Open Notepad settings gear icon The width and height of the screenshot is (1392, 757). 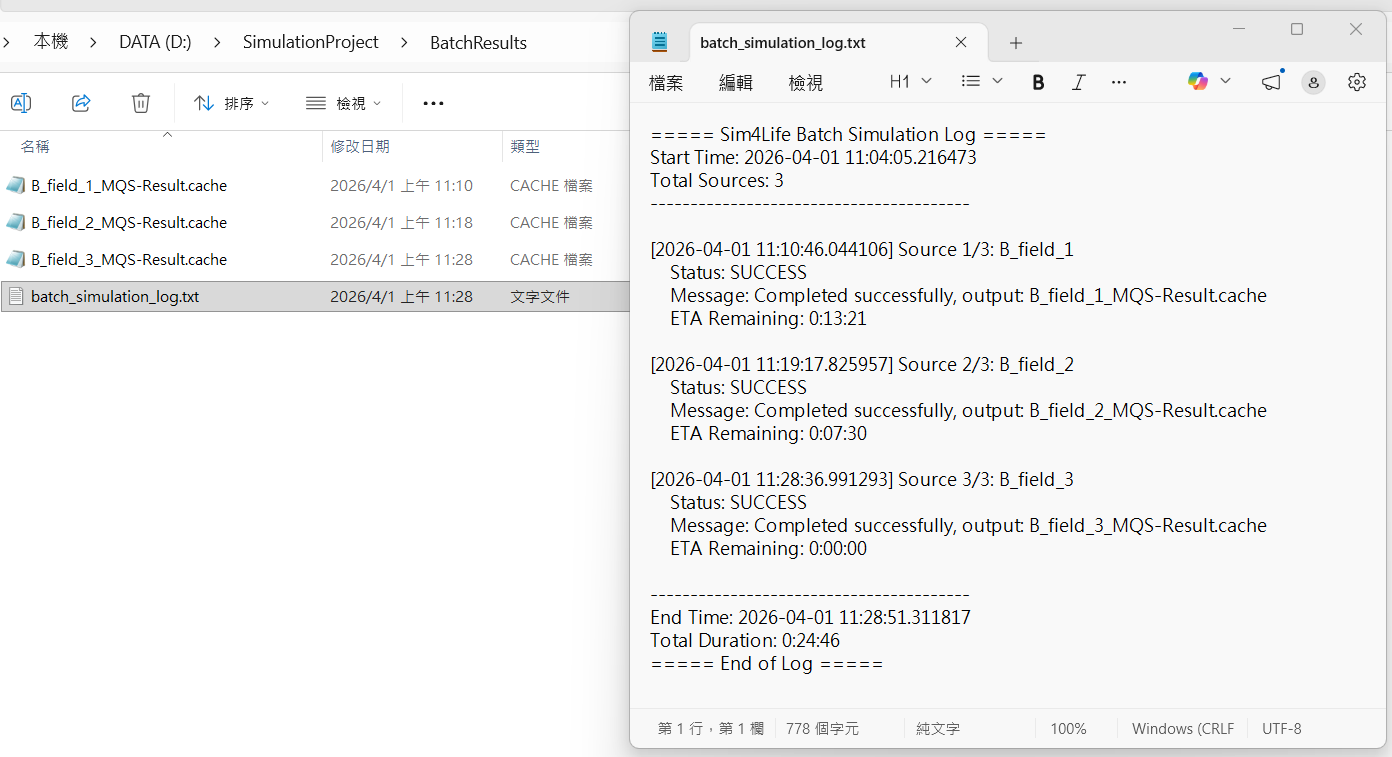pyautogui.click(x=1356, y=82)
